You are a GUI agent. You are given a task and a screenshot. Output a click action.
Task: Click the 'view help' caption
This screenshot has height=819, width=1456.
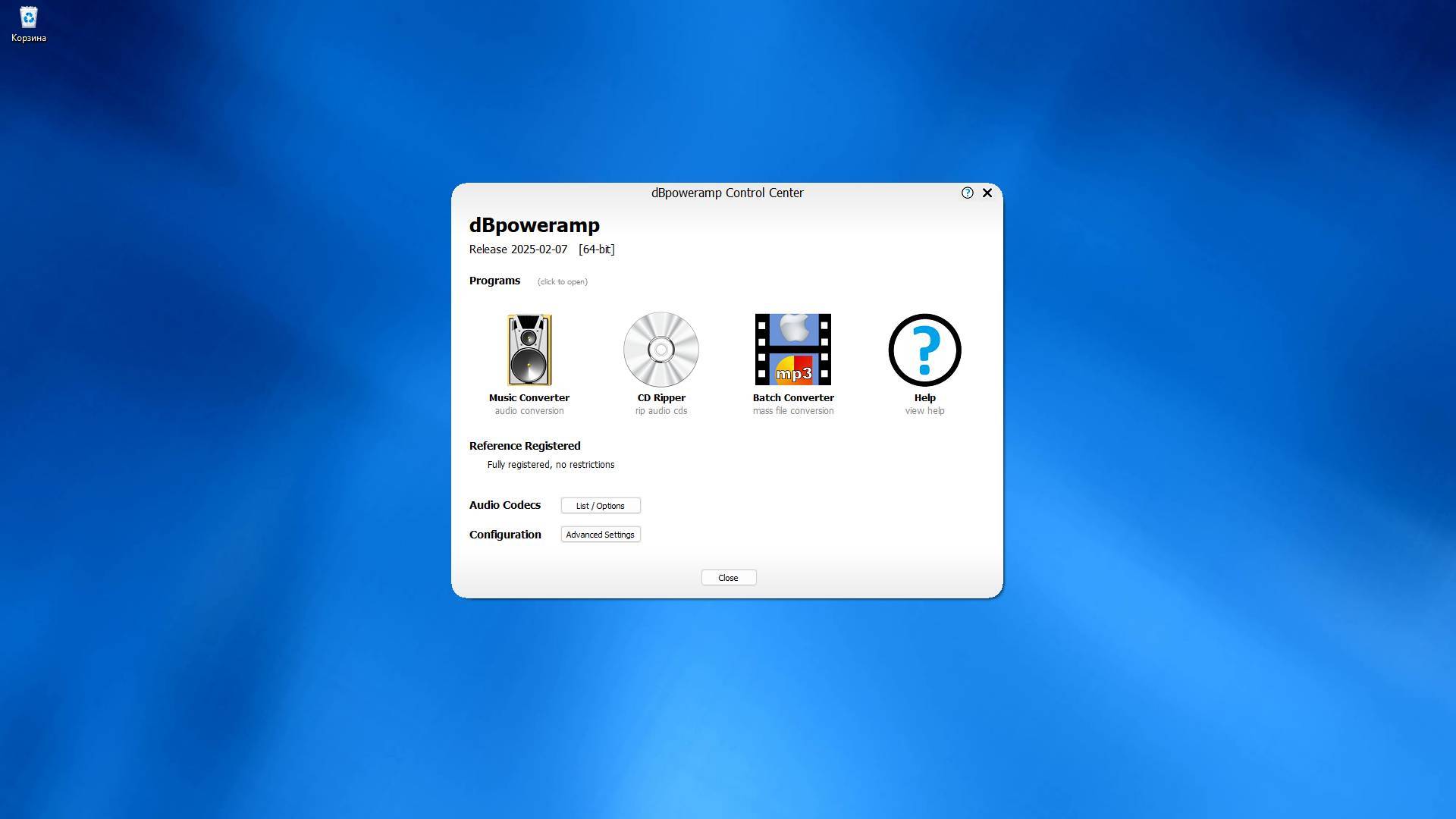[x=925, y=411]
